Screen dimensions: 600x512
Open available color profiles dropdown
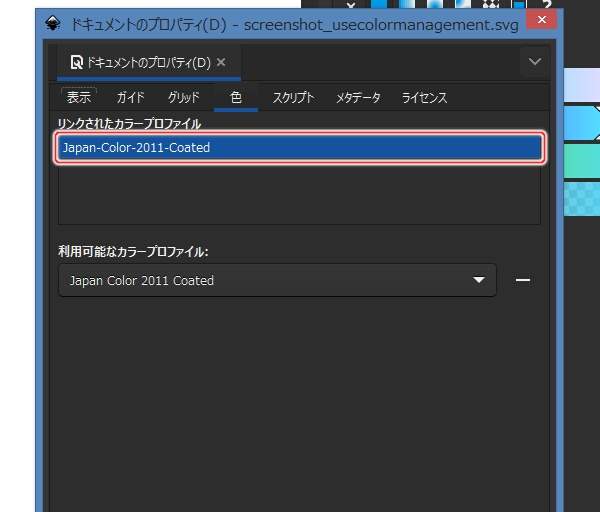277,280
